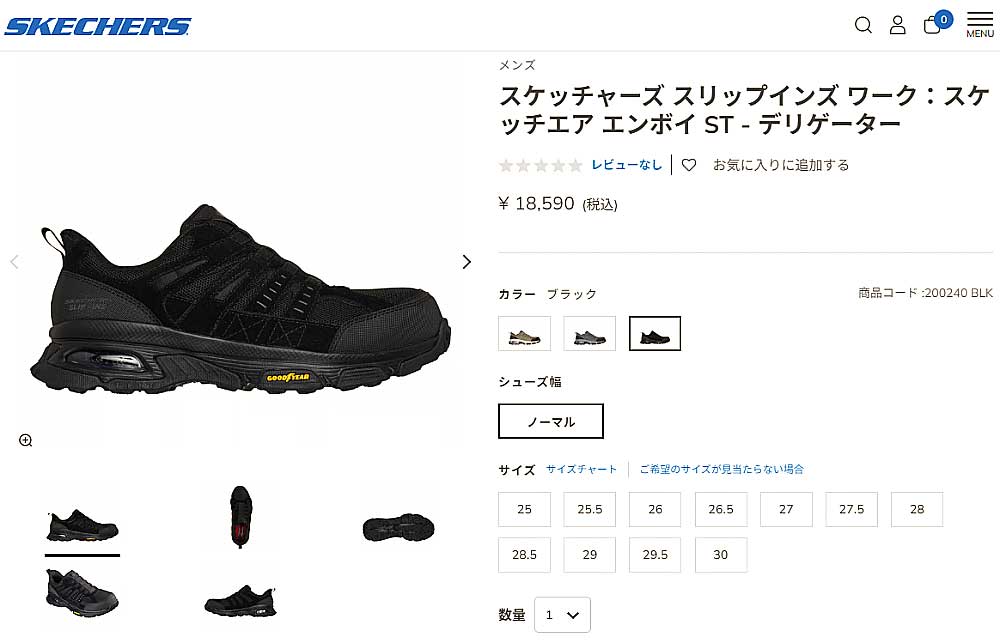Select the brown/tan color swatch

(x=524, y=333)
